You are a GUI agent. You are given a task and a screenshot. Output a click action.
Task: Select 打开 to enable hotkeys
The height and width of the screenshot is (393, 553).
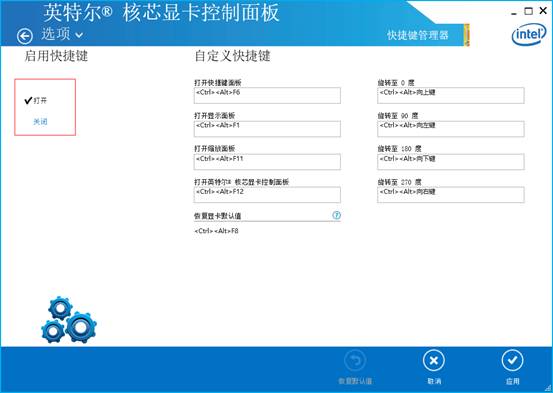pyautogui.click(x=36, y=101)
